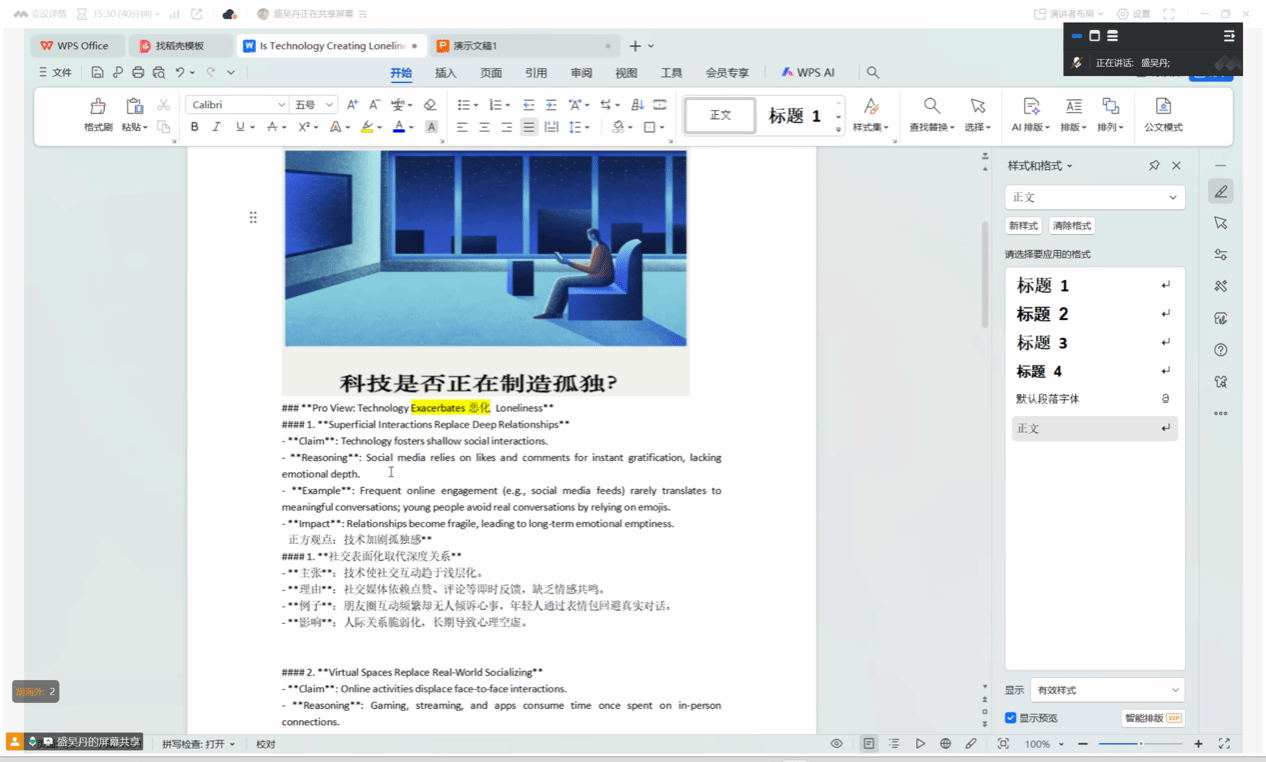Viewport: 1266px width, 762px height.
Task: Click the Paste (粘贴) clipboard icon
Action: tap(134, 106)
